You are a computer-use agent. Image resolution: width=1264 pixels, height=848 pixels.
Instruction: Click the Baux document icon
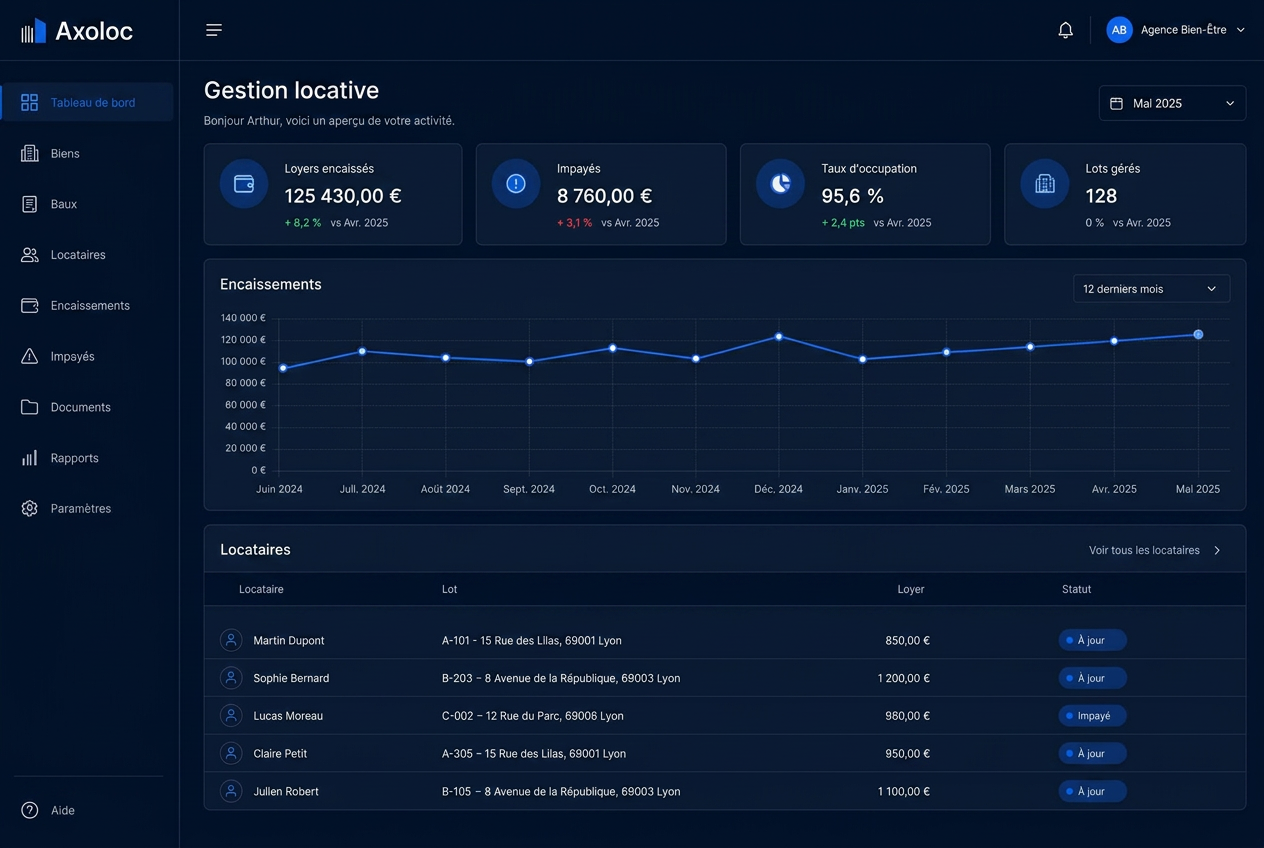(30, 204)
